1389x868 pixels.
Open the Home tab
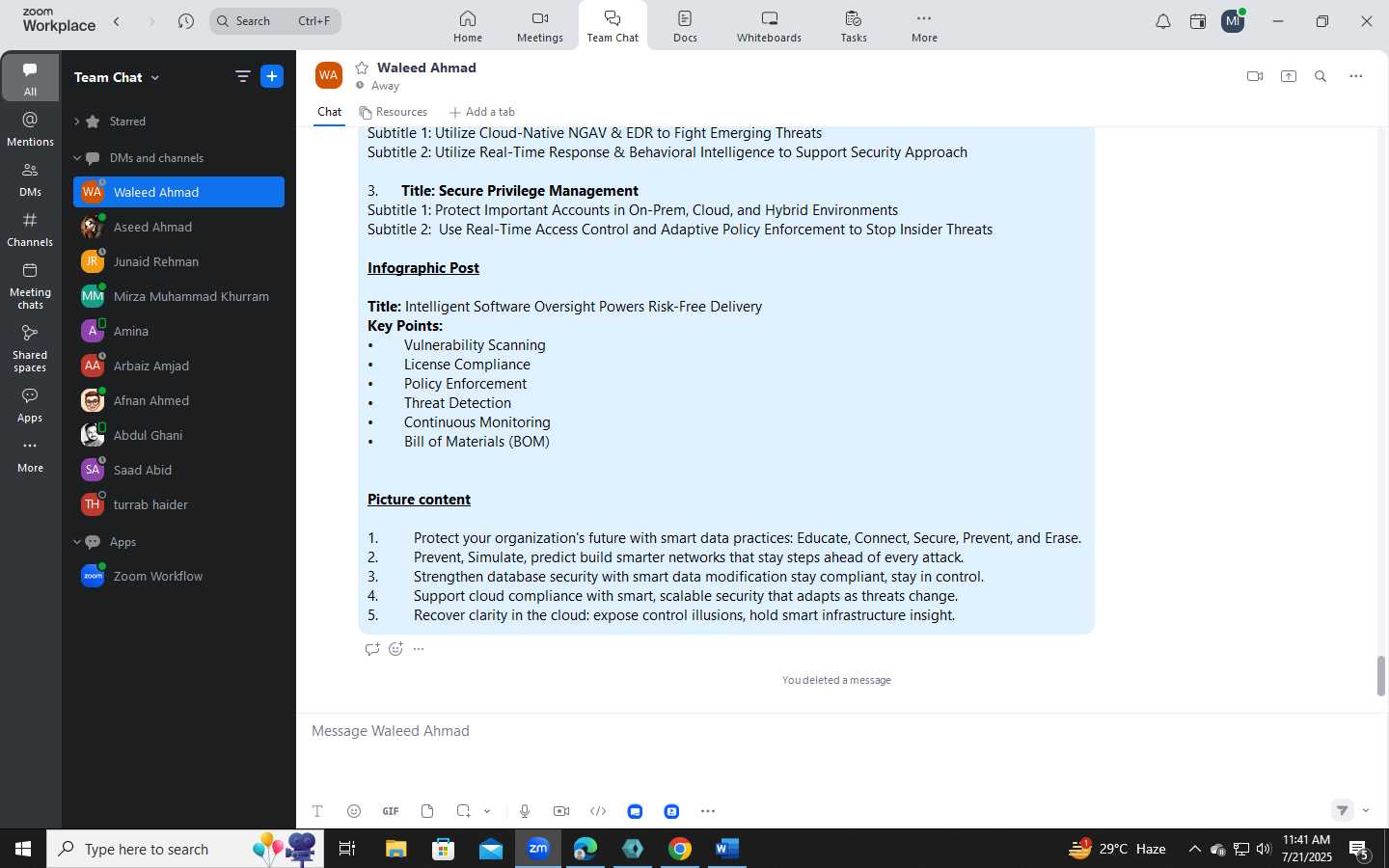click(x=468, y=26)
